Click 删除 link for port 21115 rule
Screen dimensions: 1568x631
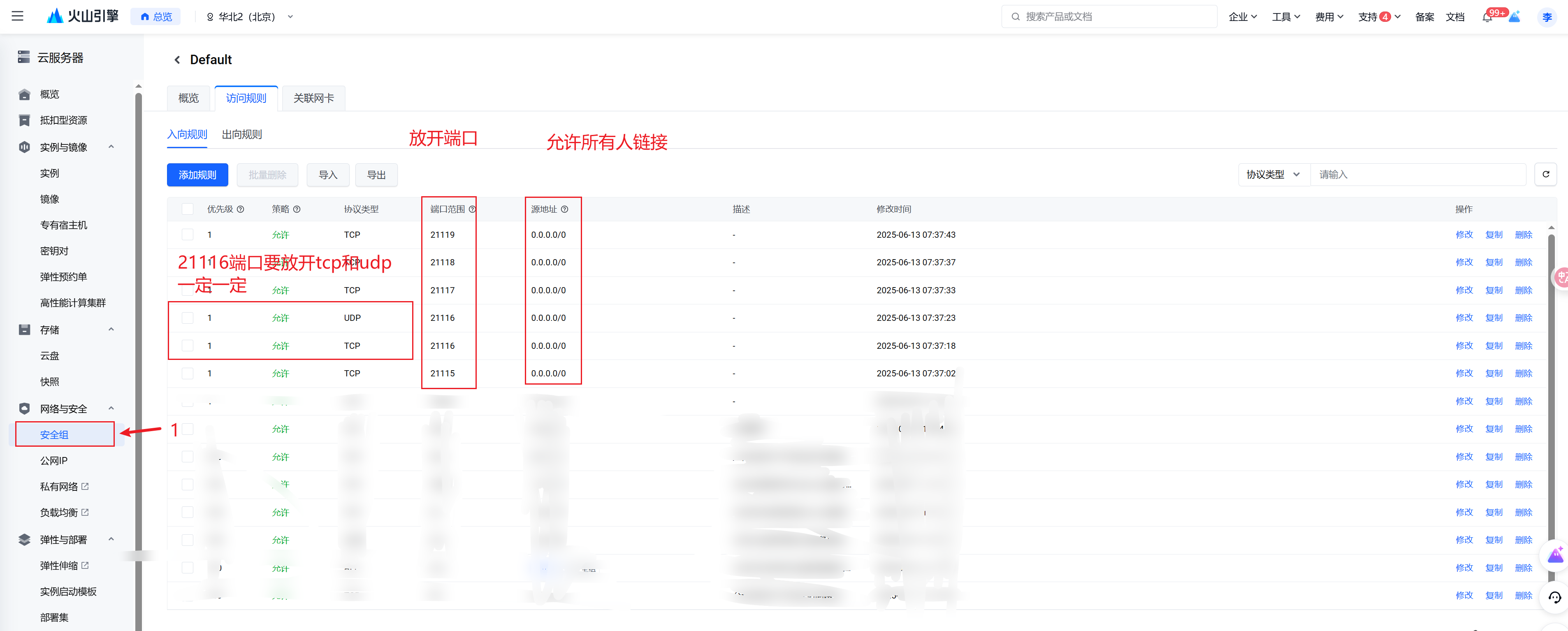coord(1523,373)
